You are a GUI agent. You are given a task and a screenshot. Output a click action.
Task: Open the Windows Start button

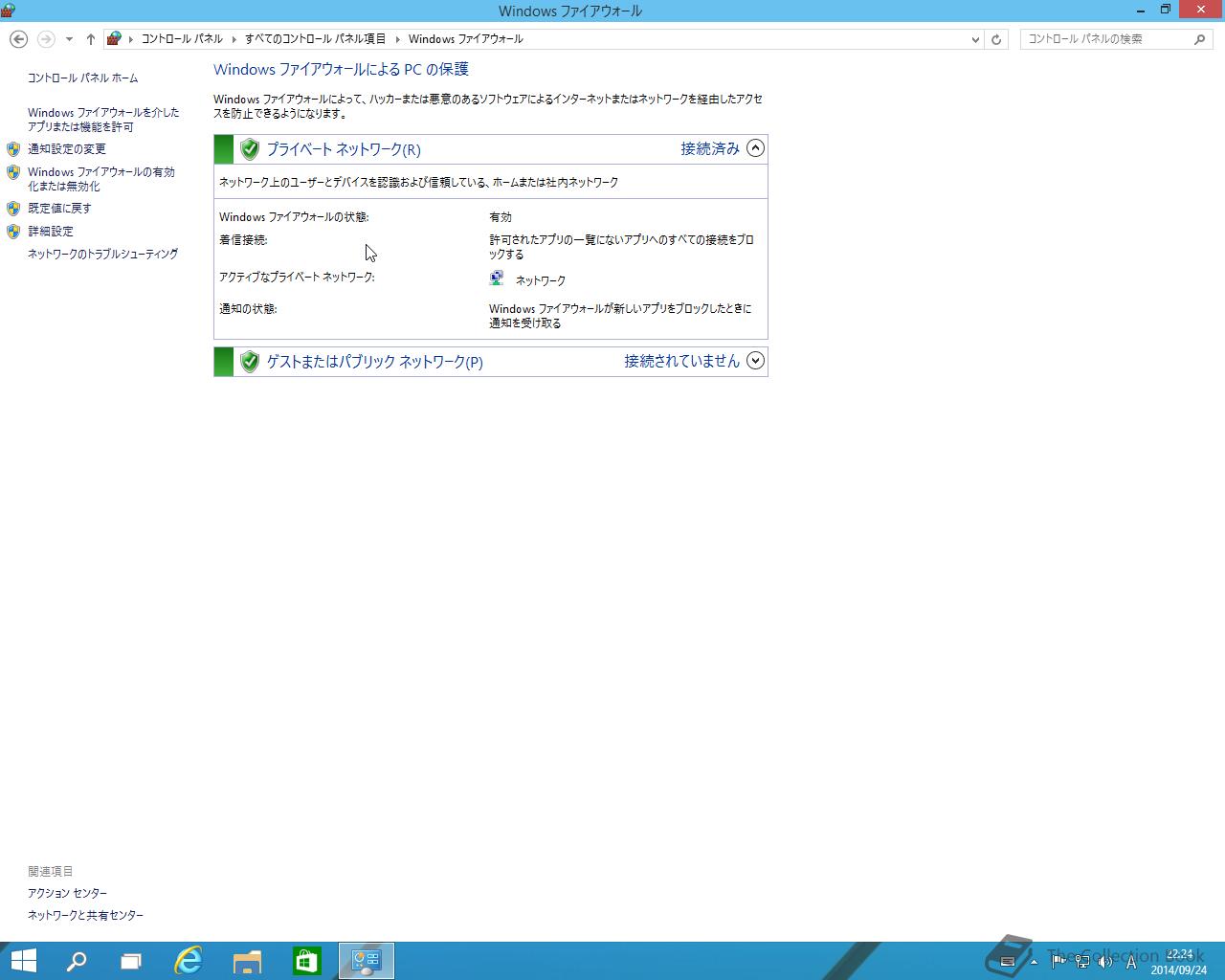click(x=24, y=961)
